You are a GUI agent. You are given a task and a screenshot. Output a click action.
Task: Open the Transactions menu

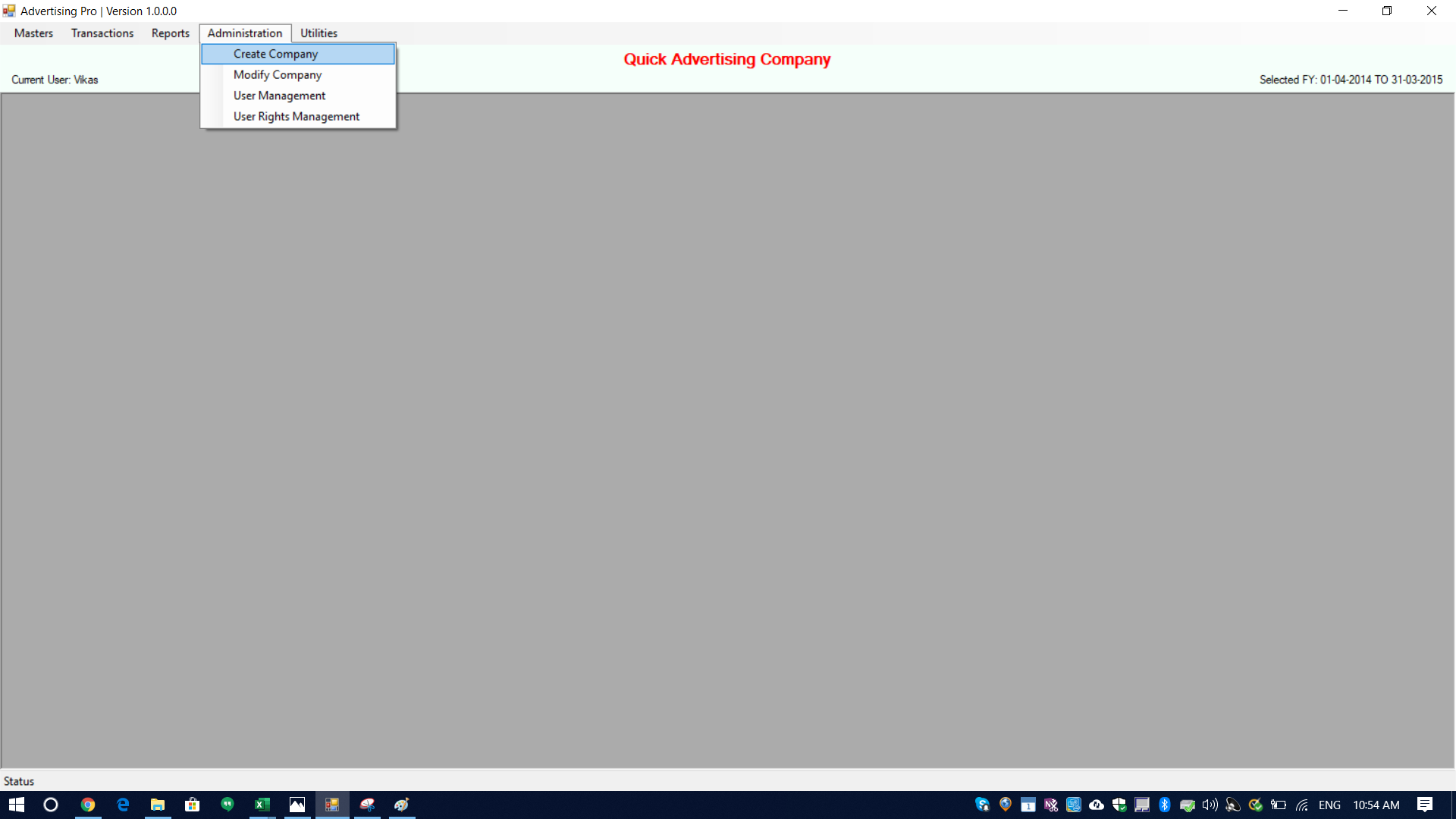[x=102, y=33]
